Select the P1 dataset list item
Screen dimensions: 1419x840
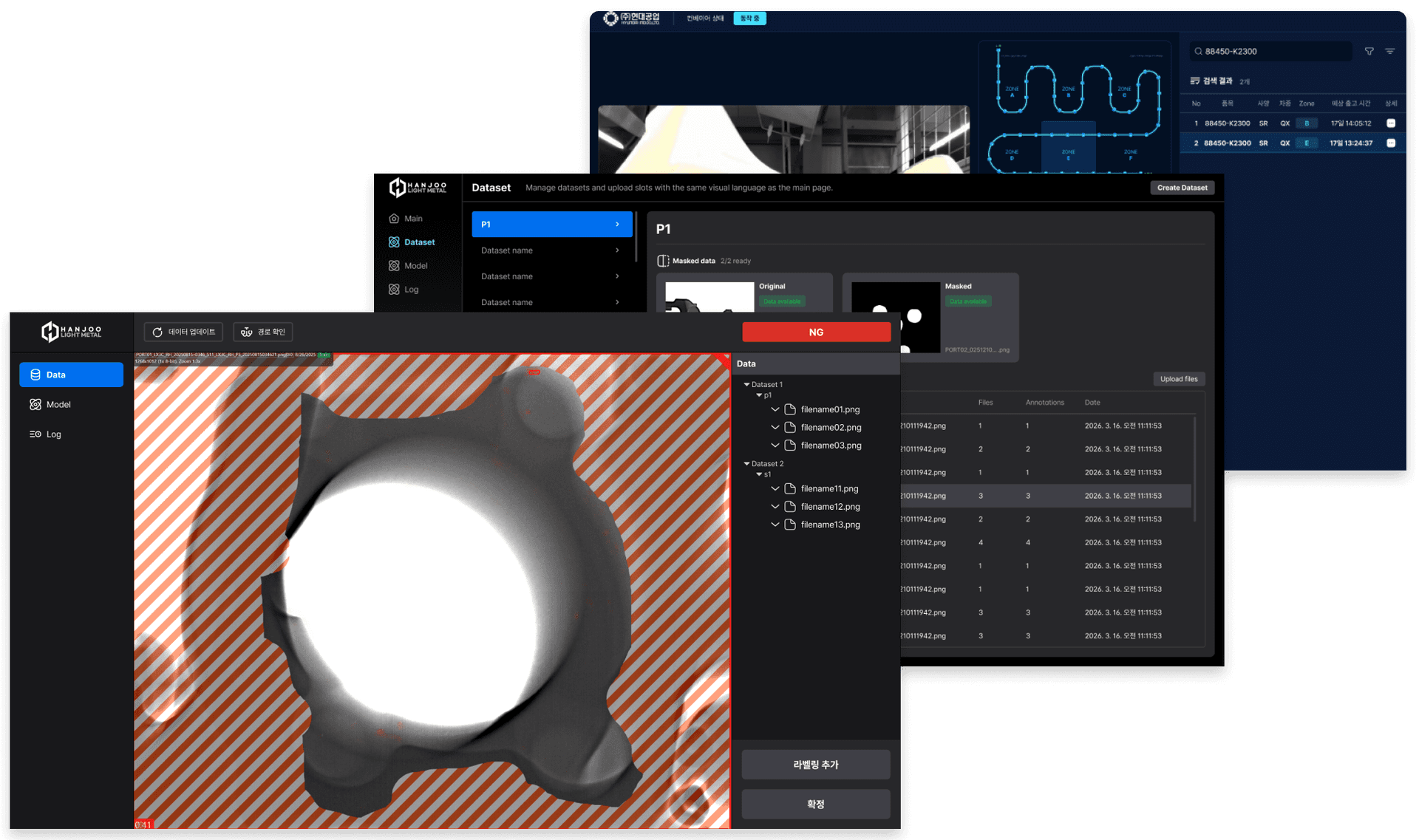point(552,225)
